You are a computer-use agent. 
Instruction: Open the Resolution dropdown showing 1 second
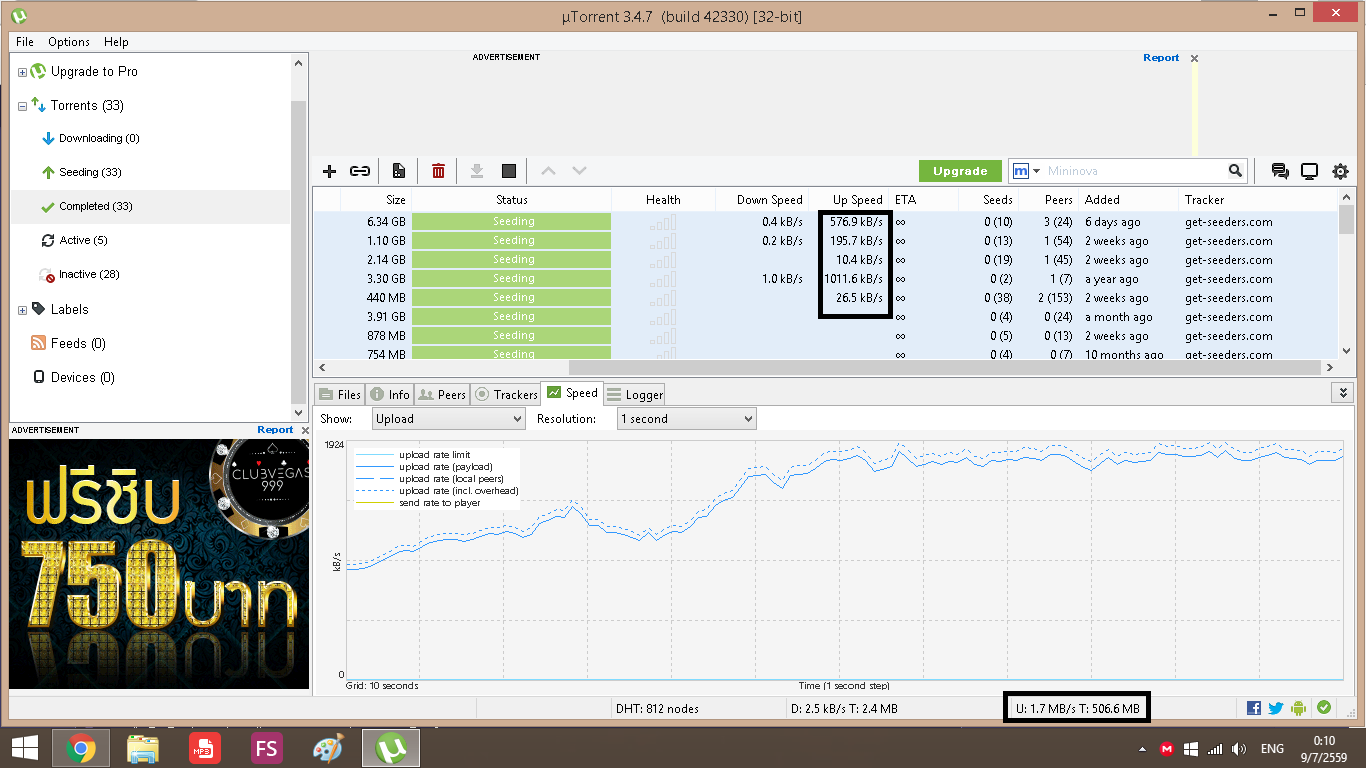coord(686,419)
